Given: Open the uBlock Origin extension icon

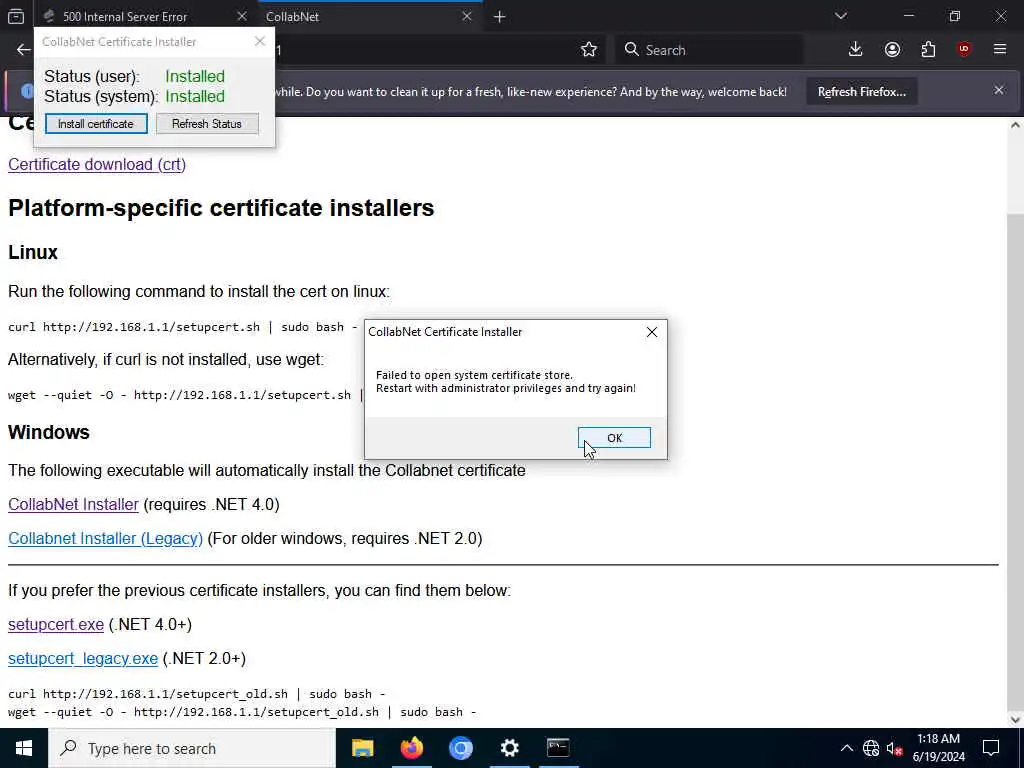Looking at the screenshot, I should (964, 50).
